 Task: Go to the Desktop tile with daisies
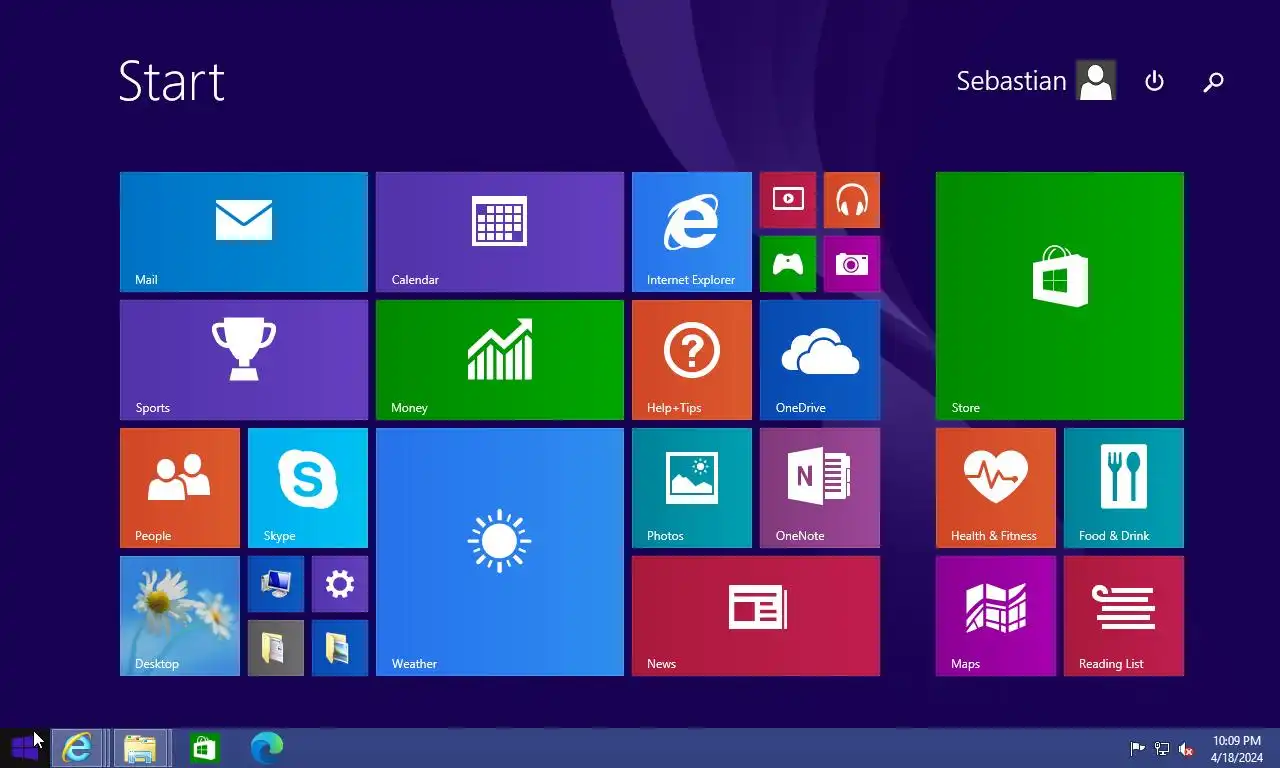point(180,616)
